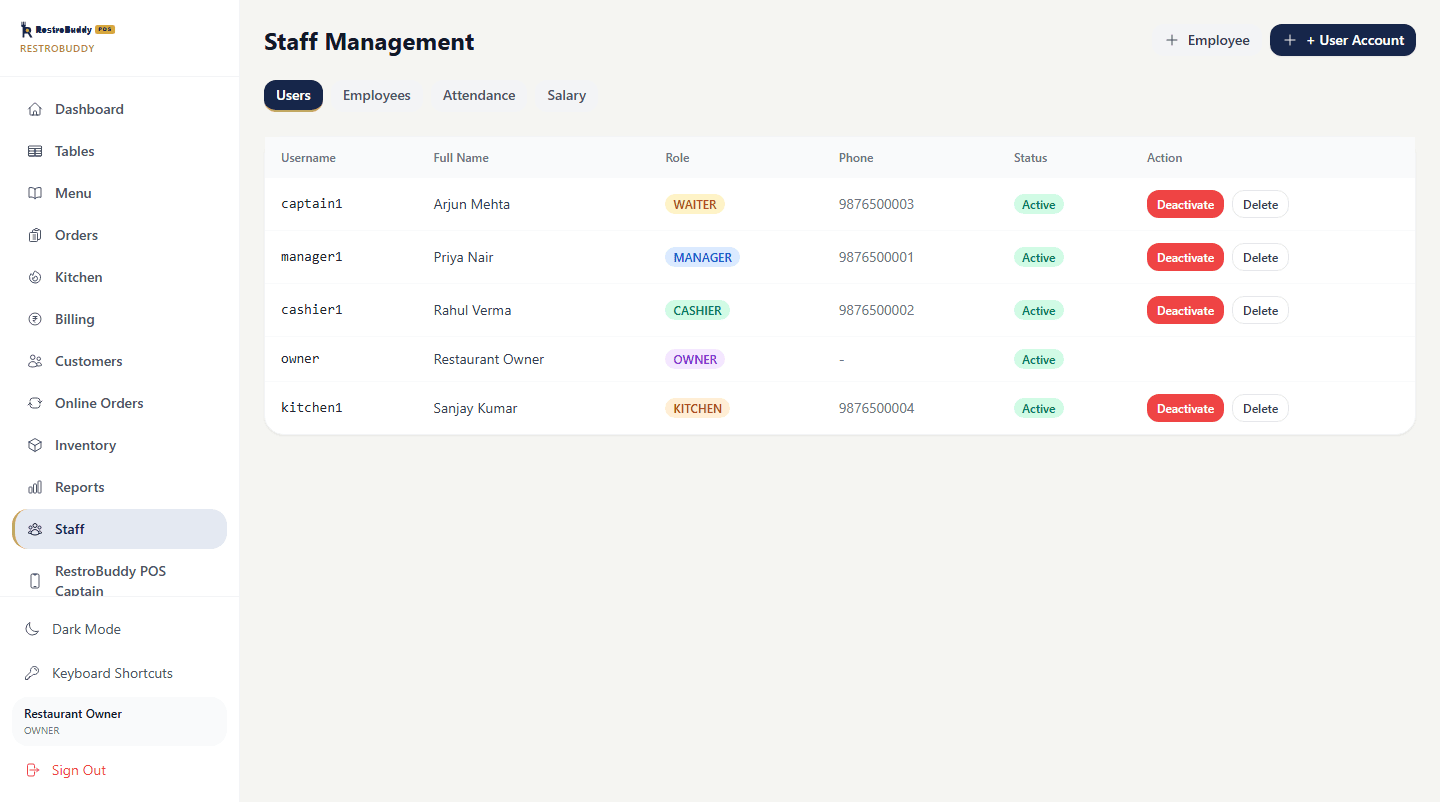Click the Dashboard home icon
The width and height of the screenshot is (1440, 802).
pyautogui.click(x=35, y=109)
